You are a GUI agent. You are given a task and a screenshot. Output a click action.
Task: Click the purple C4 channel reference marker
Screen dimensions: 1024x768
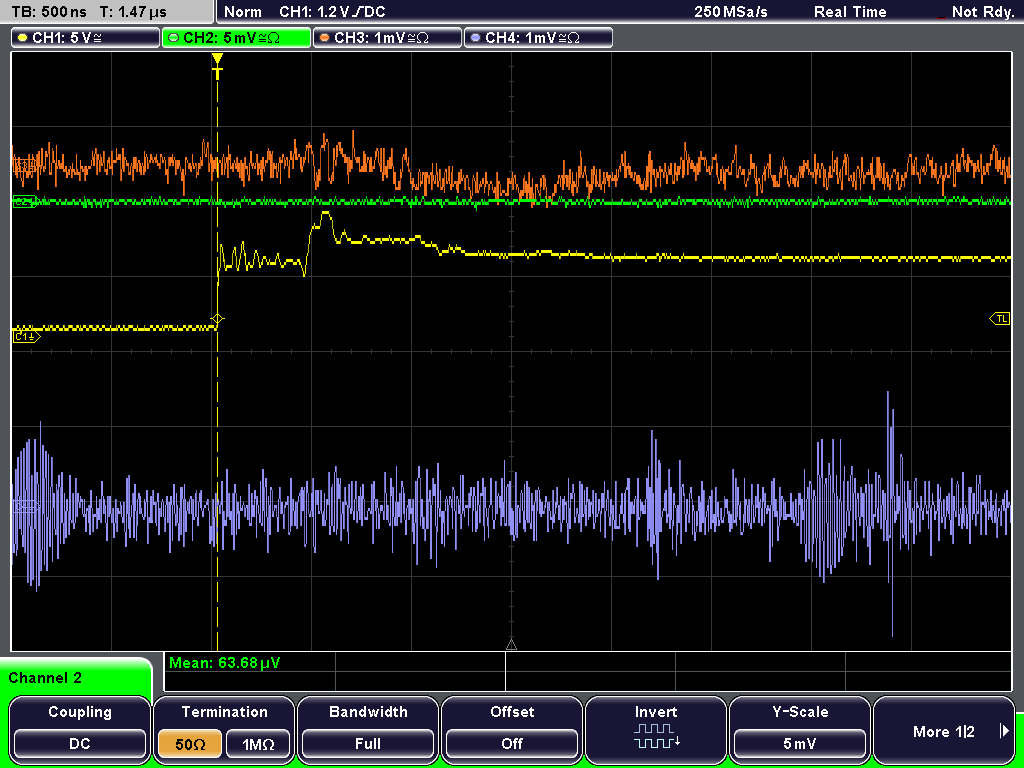click(x=25, y=506)
